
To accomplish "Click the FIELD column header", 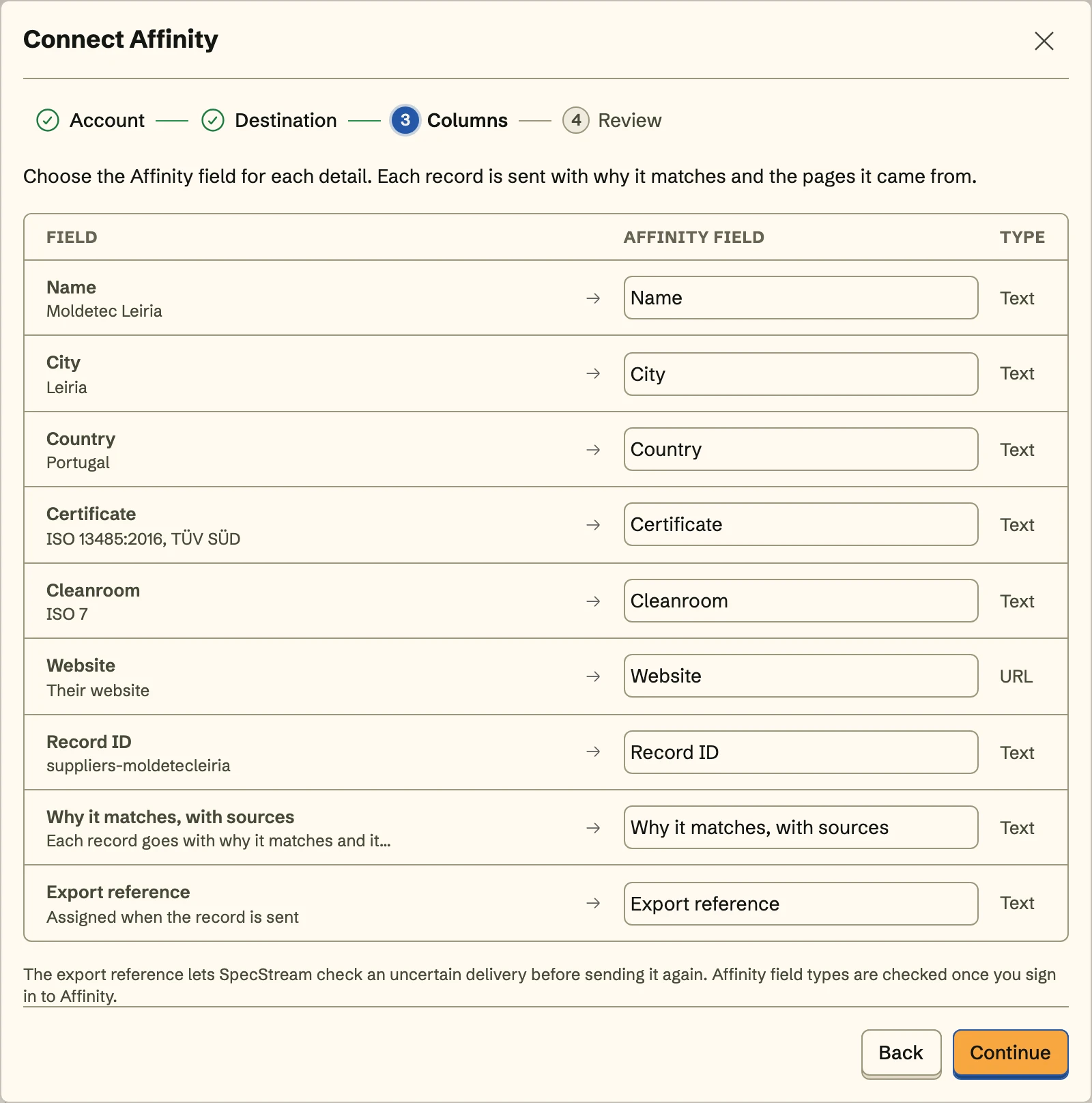I will pyautogui.click(x=72, y=237).
